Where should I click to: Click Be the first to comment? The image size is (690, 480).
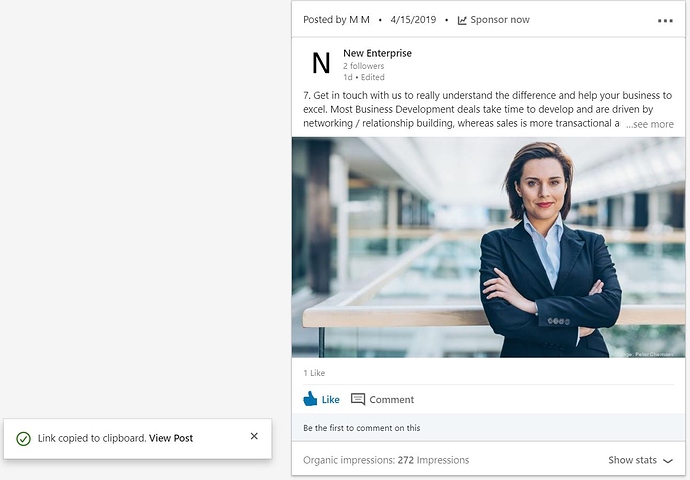tap(361, 428)
